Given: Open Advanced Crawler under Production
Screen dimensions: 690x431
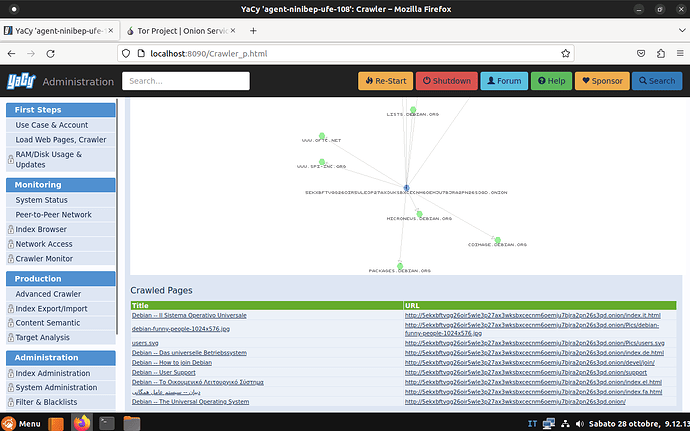Looking at the screenshot, I should (x=61, y=294).
